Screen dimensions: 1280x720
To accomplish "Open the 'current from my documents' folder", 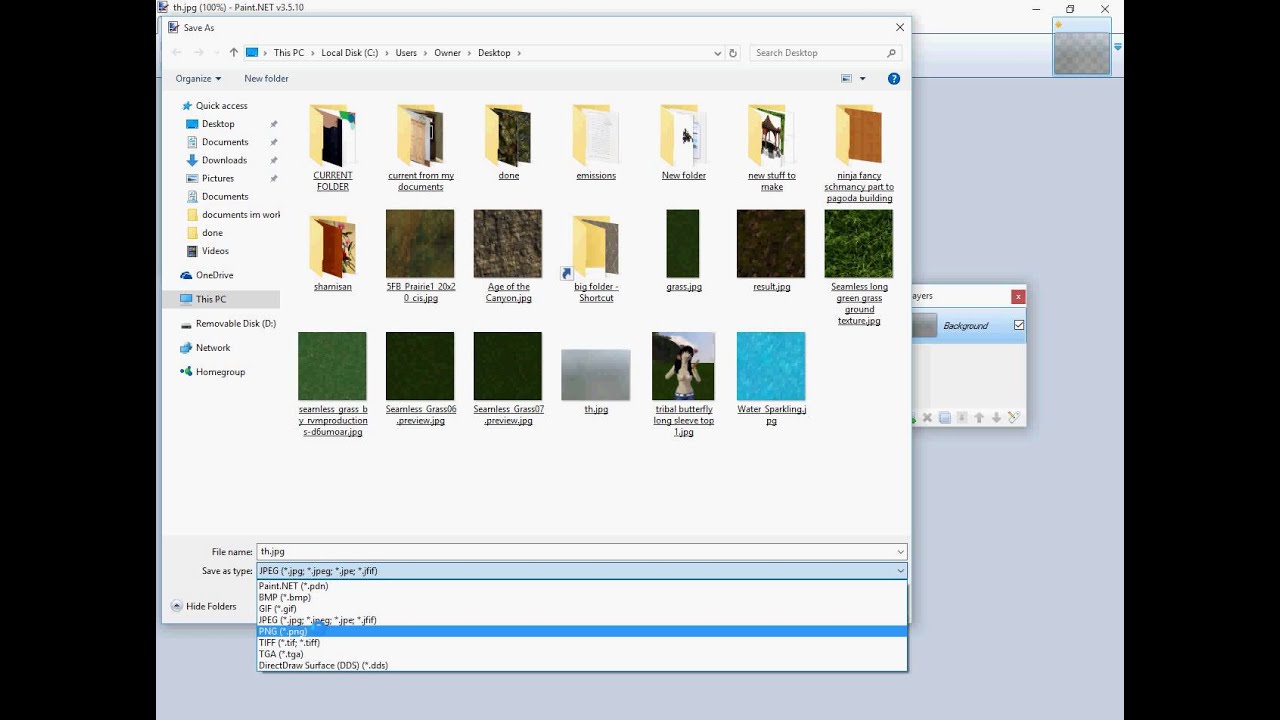I will (420, 136).
